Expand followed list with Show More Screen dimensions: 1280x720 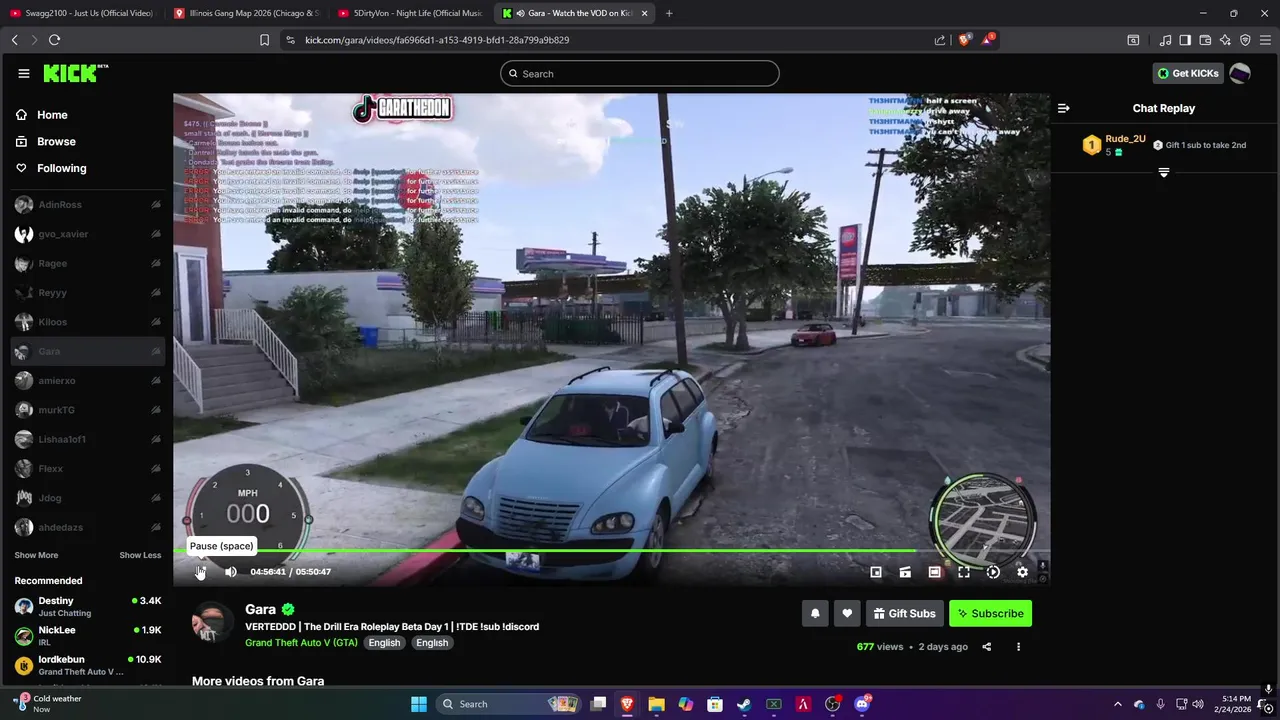[x=36, y=555]
